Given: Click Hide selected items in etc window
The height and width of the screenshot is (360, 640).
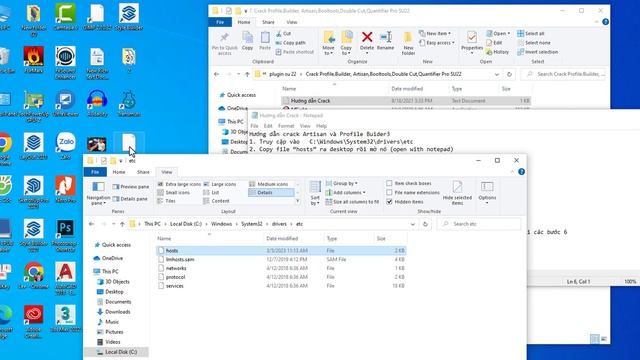Looking at the screenshot, I should click(457, 193).
